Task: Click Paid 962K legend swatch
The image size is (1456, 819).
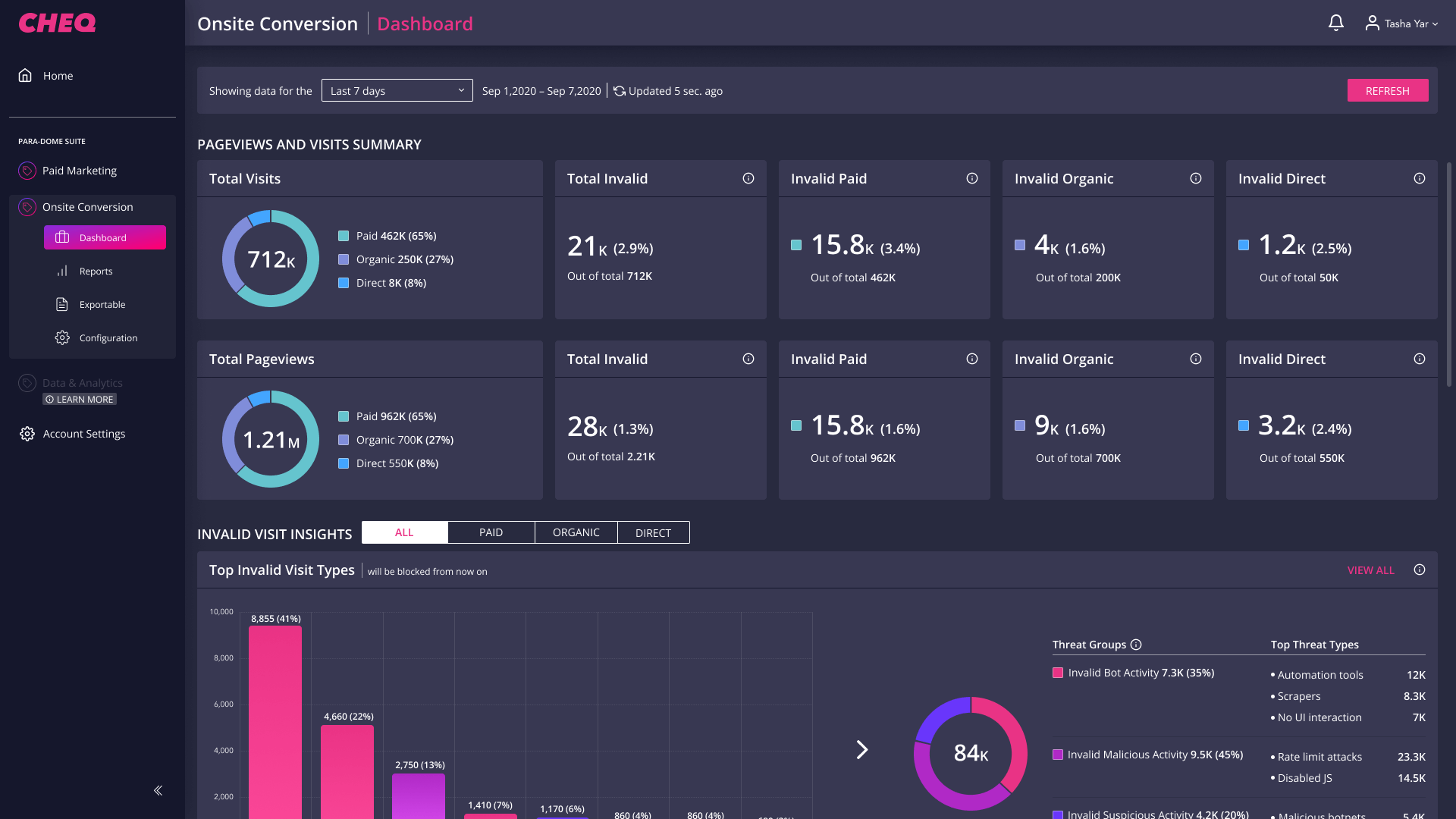Action: [344, 416]
